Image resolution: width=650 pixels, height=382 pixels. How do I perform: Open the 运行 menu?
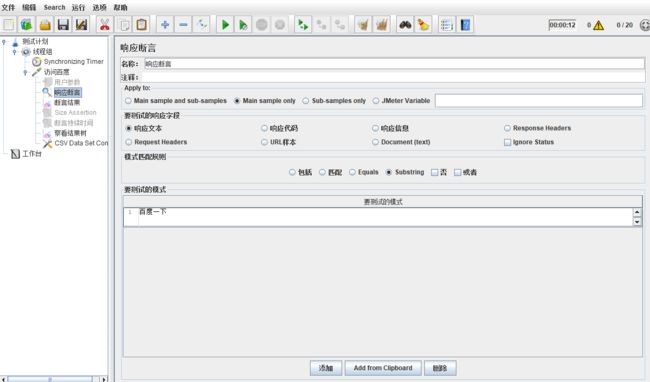click(x=78, y=7)
